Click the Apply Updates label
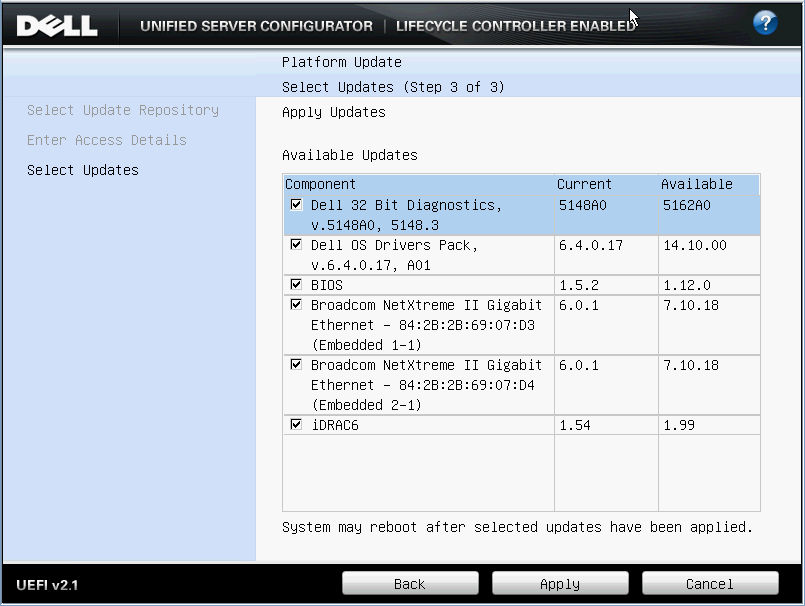 pos(334,112)
